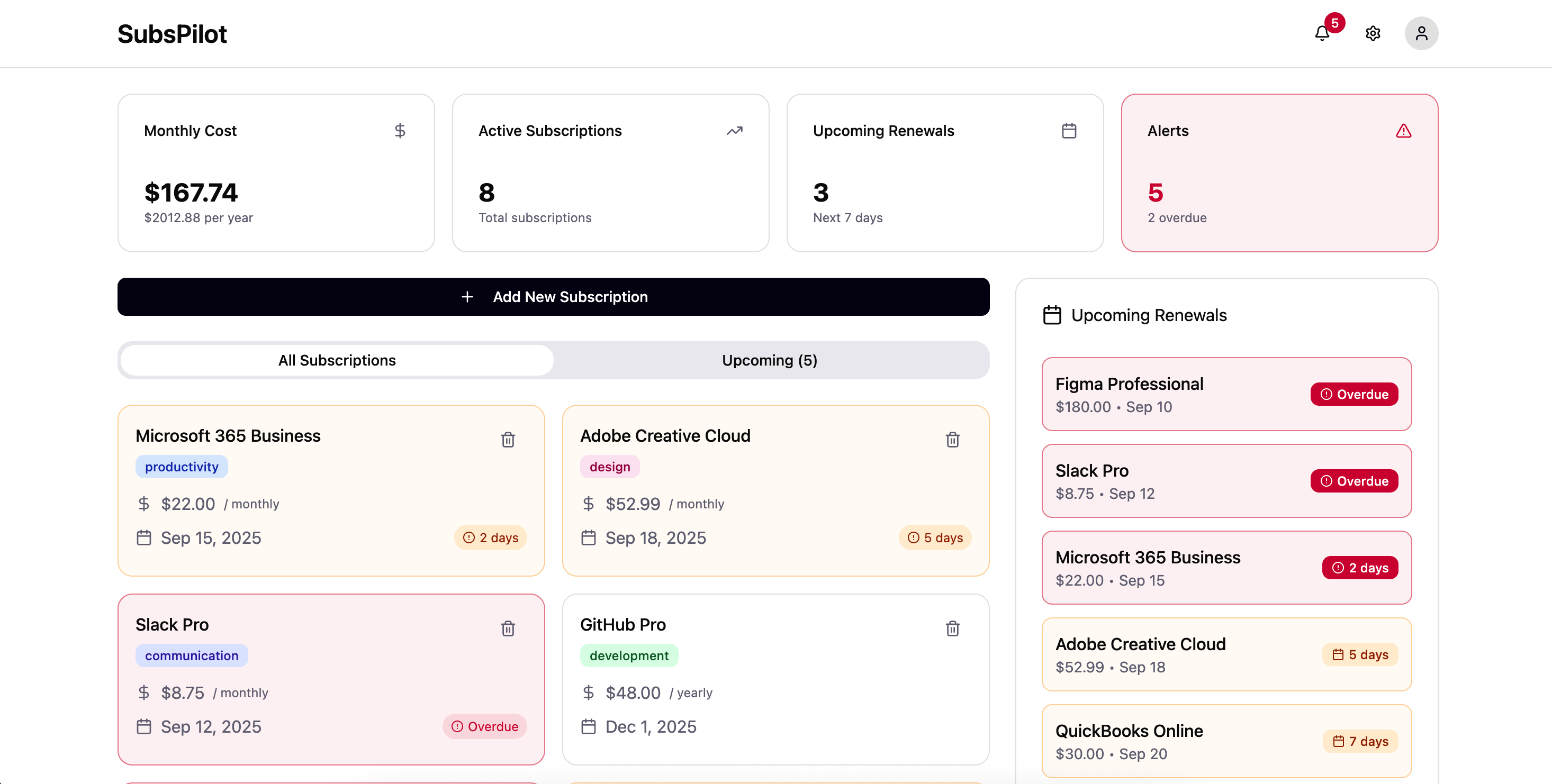Delete the GitHub Pro subscription

(x=952, y=628)
